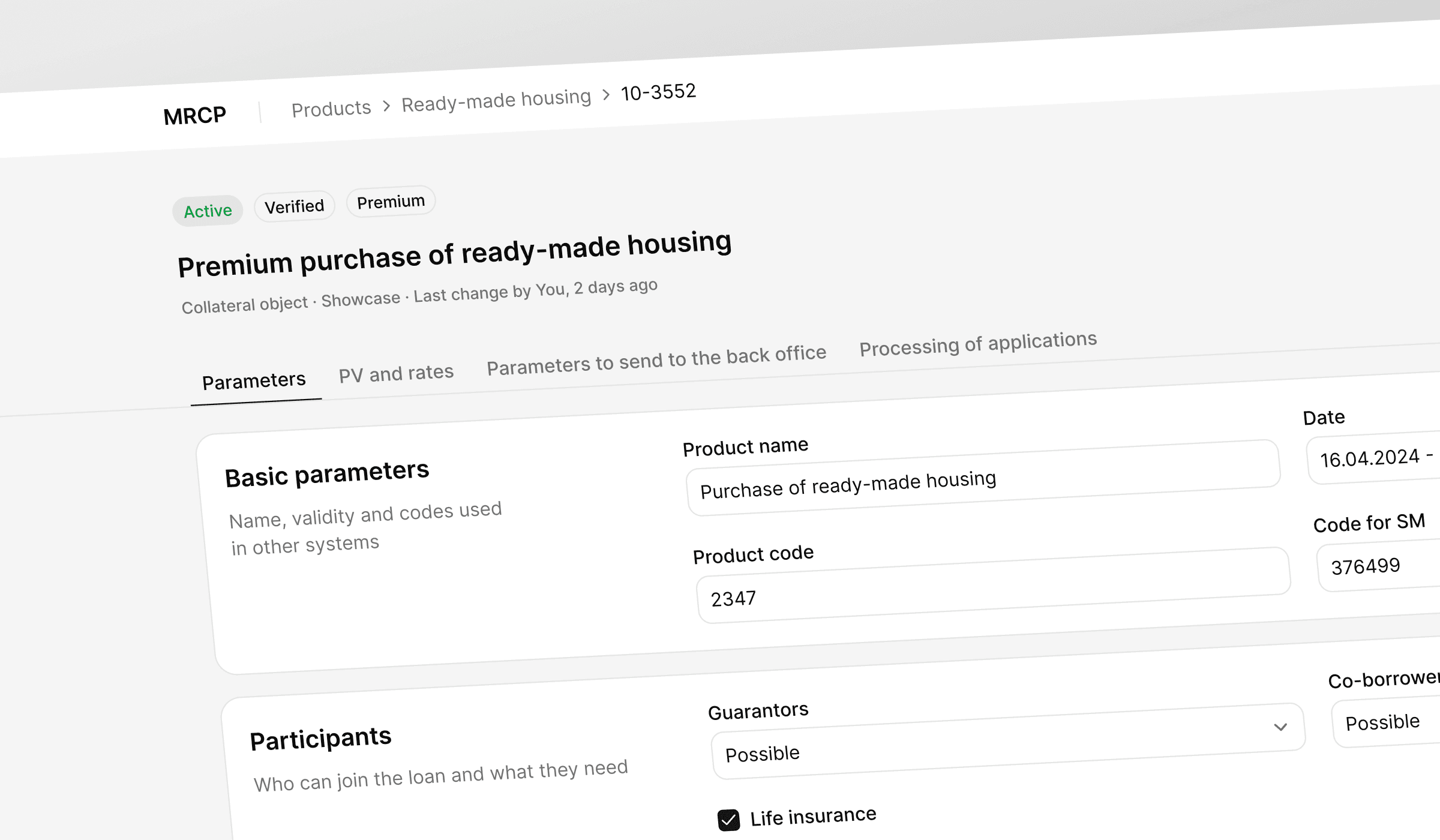This screenshot has width=1440, height=840.
Task: Open the Guarantors dropdown
Action: pyautogui.click(x=1008, y=741)
